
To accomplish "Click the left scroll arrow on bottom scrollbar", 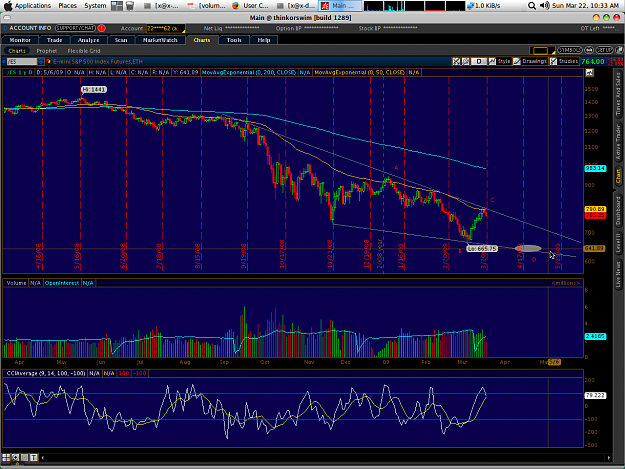I will point(43,458).
